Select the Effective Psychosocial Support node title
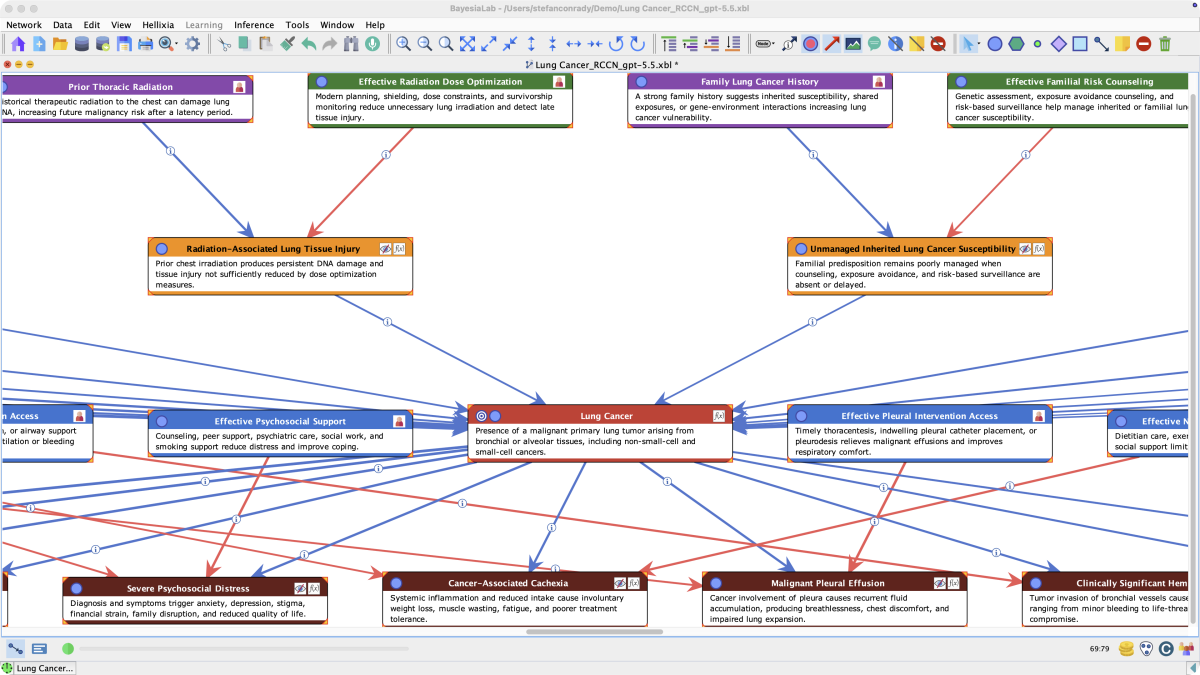Screen dimensions: 1200x675 tap(280, 421)
